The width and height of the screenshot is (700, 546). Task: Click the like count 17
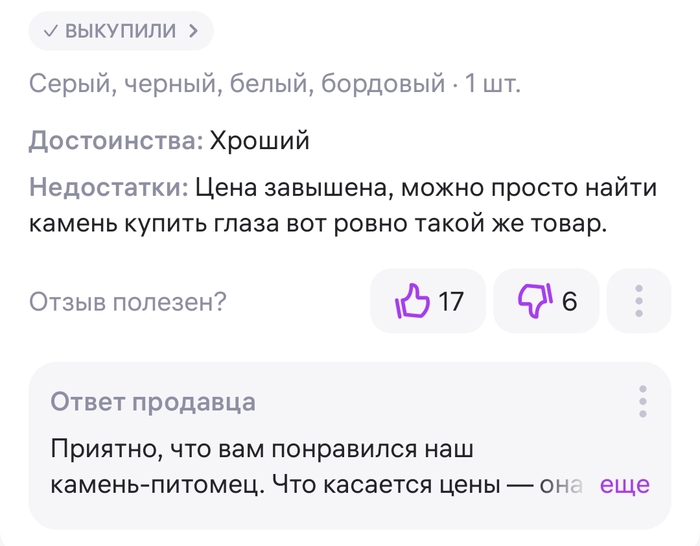click(x=451, y=301)
